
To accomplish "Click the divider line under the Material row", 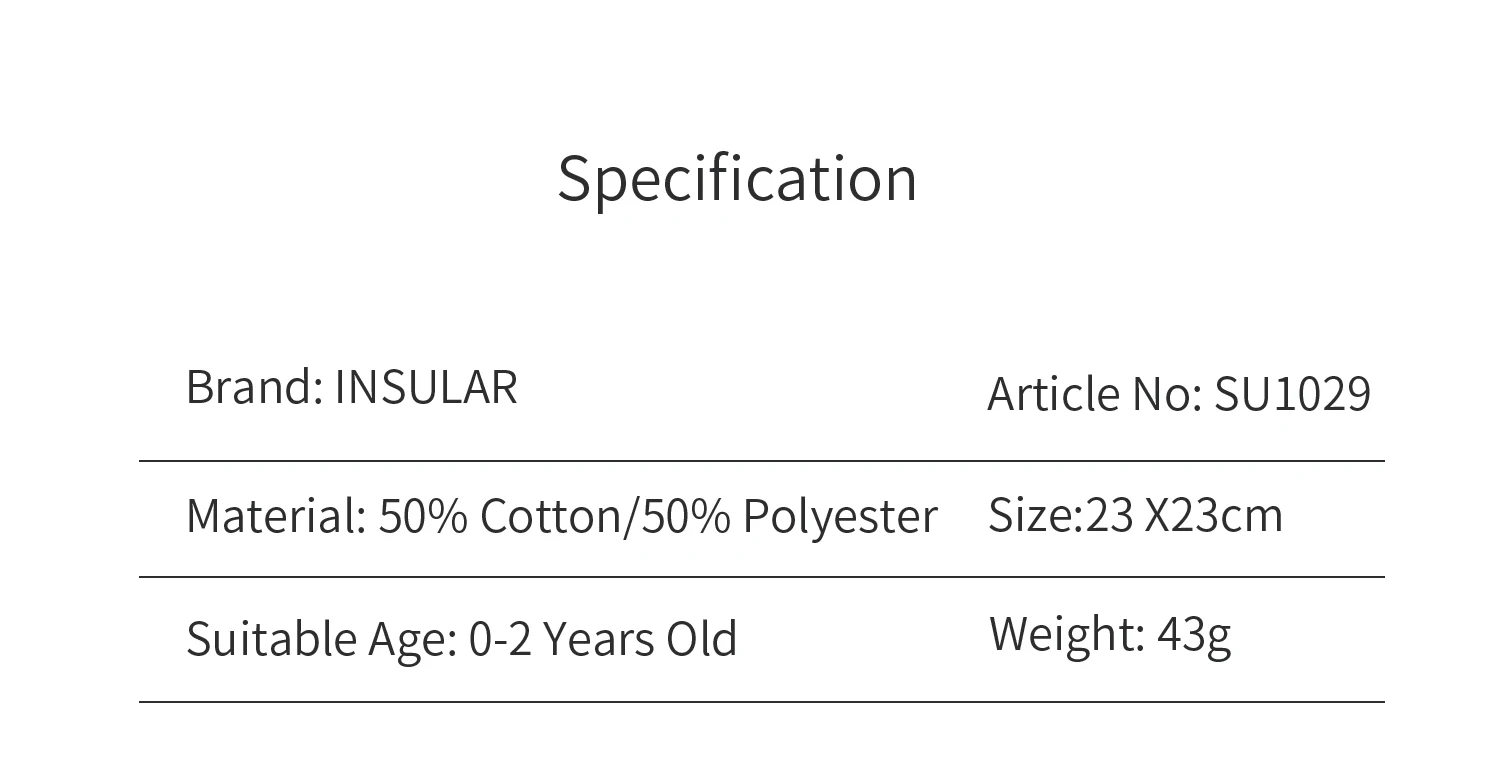I will point(761,577).
